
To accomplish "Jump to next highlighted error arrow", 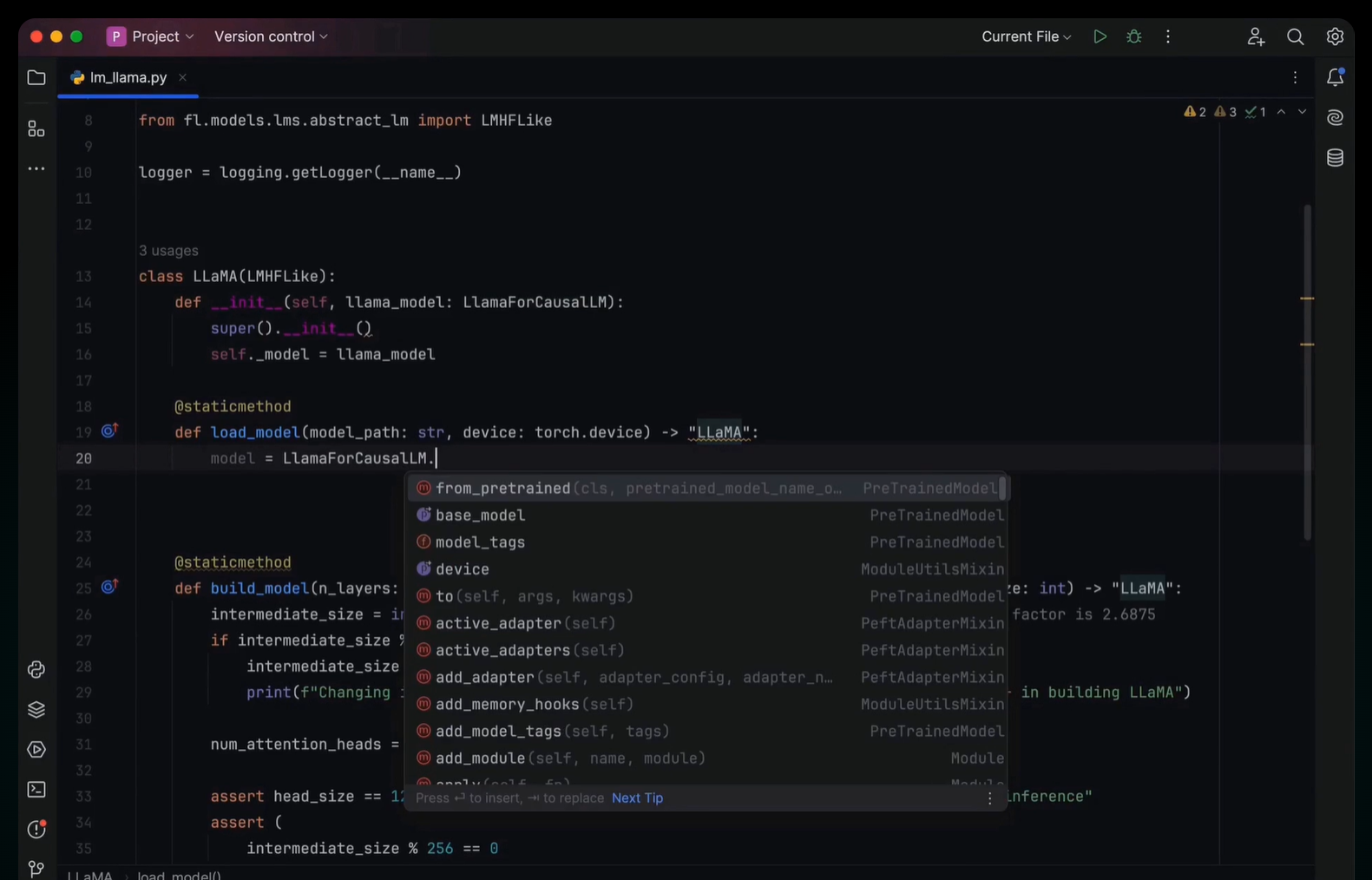I will click(1303, 112).
